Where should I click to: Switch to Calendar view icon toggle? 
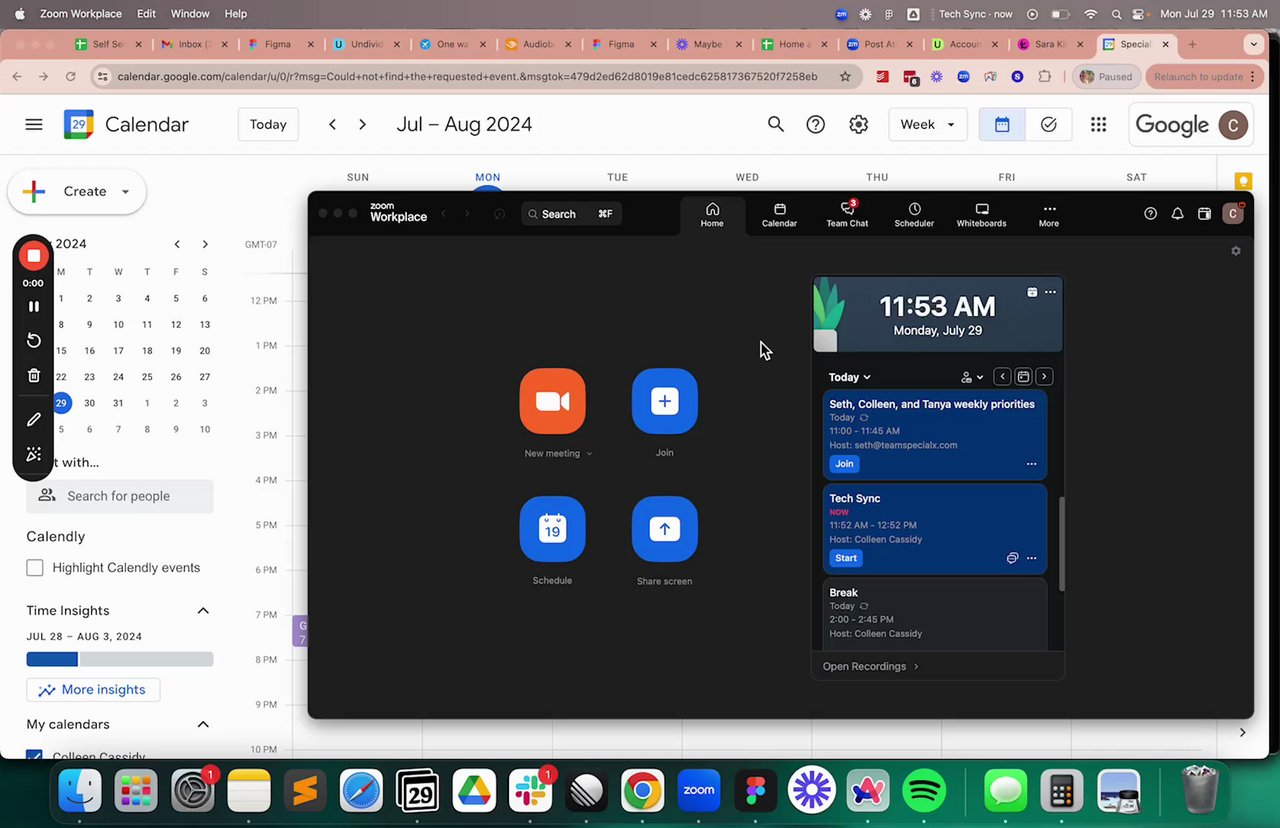1002,124
